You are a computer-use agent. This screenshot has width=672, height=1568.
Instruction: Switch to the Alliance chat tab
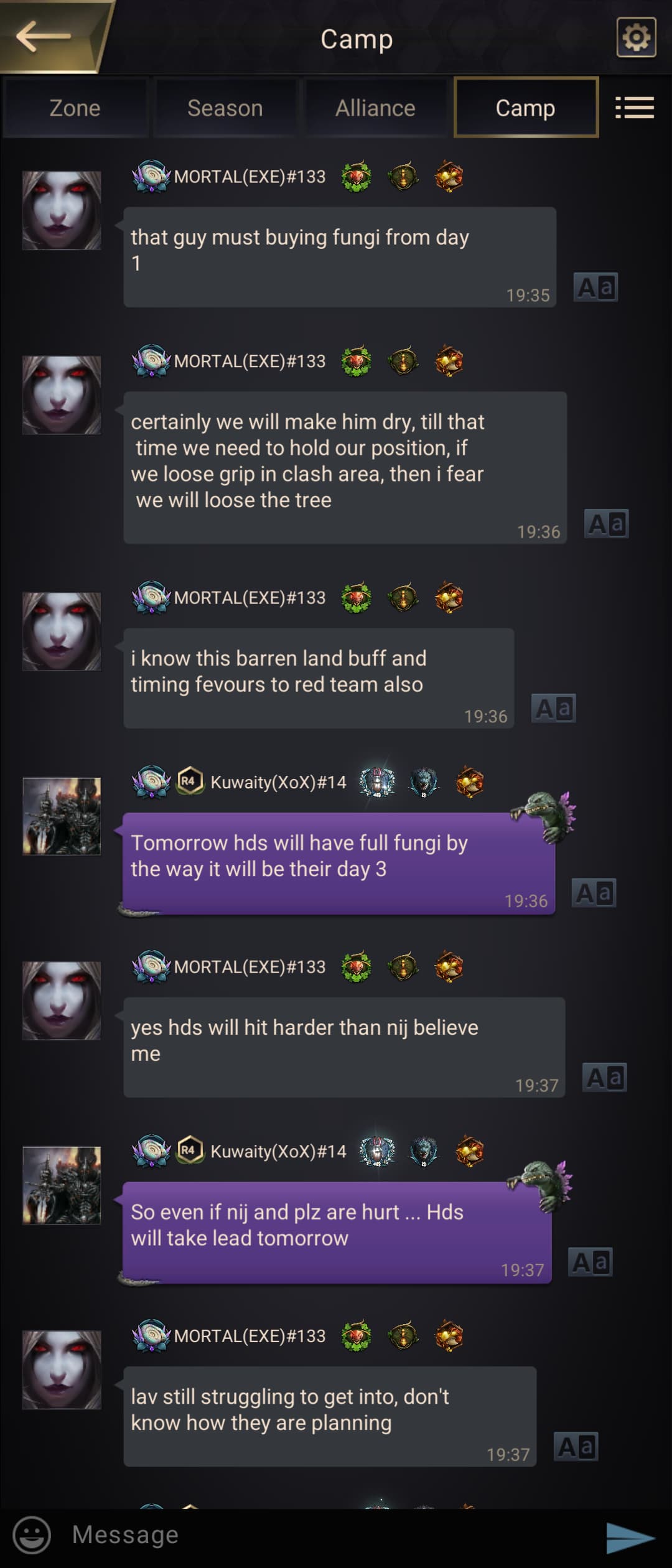click(375, 108)
